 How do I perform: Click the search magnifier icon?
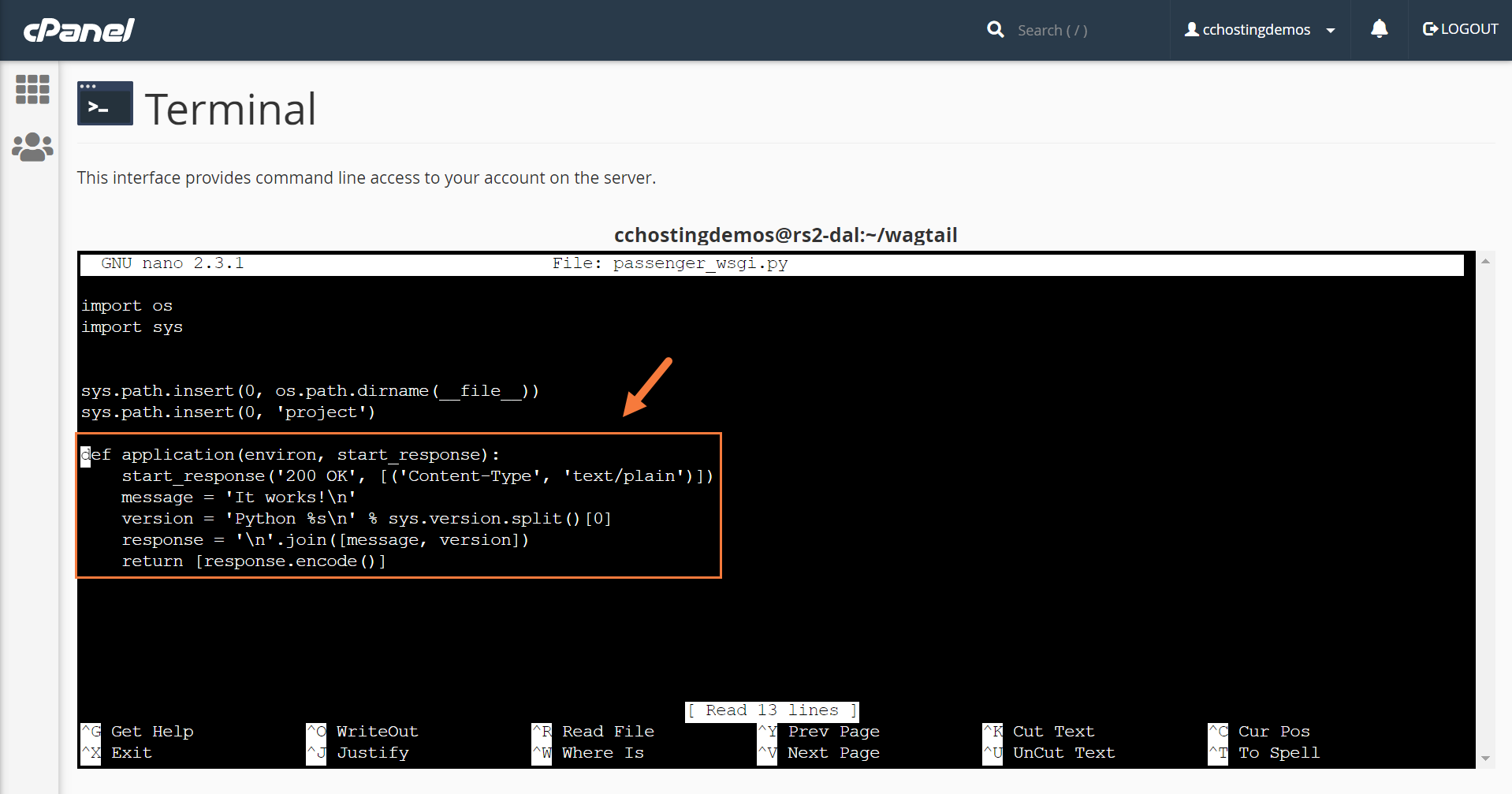point(996,30)
